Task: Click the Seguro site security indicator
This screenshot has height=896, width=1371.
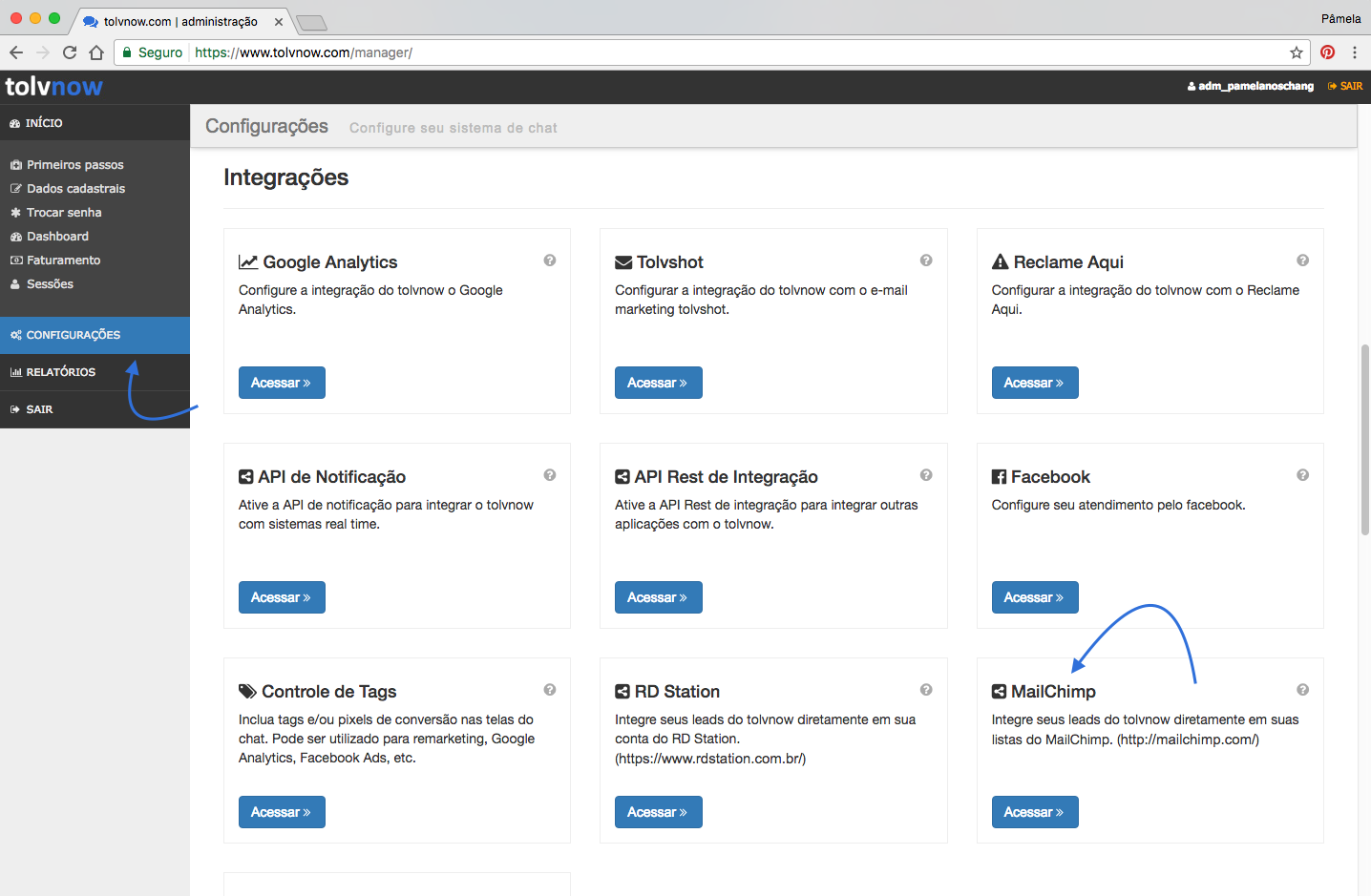Action: pos(153,52)
